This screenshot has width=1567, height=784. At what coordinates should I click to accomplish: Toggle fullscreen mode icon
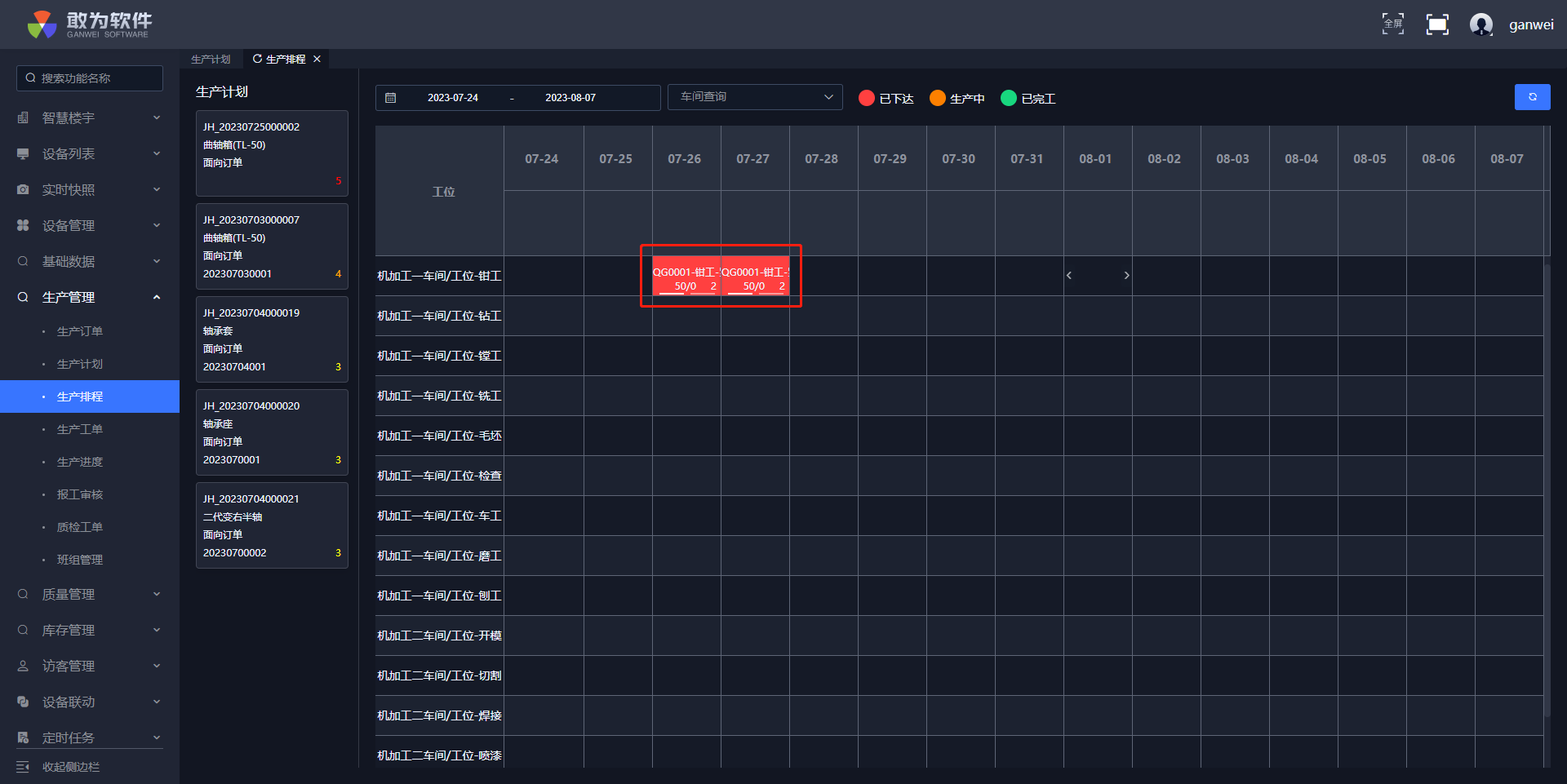[1392, 24]
